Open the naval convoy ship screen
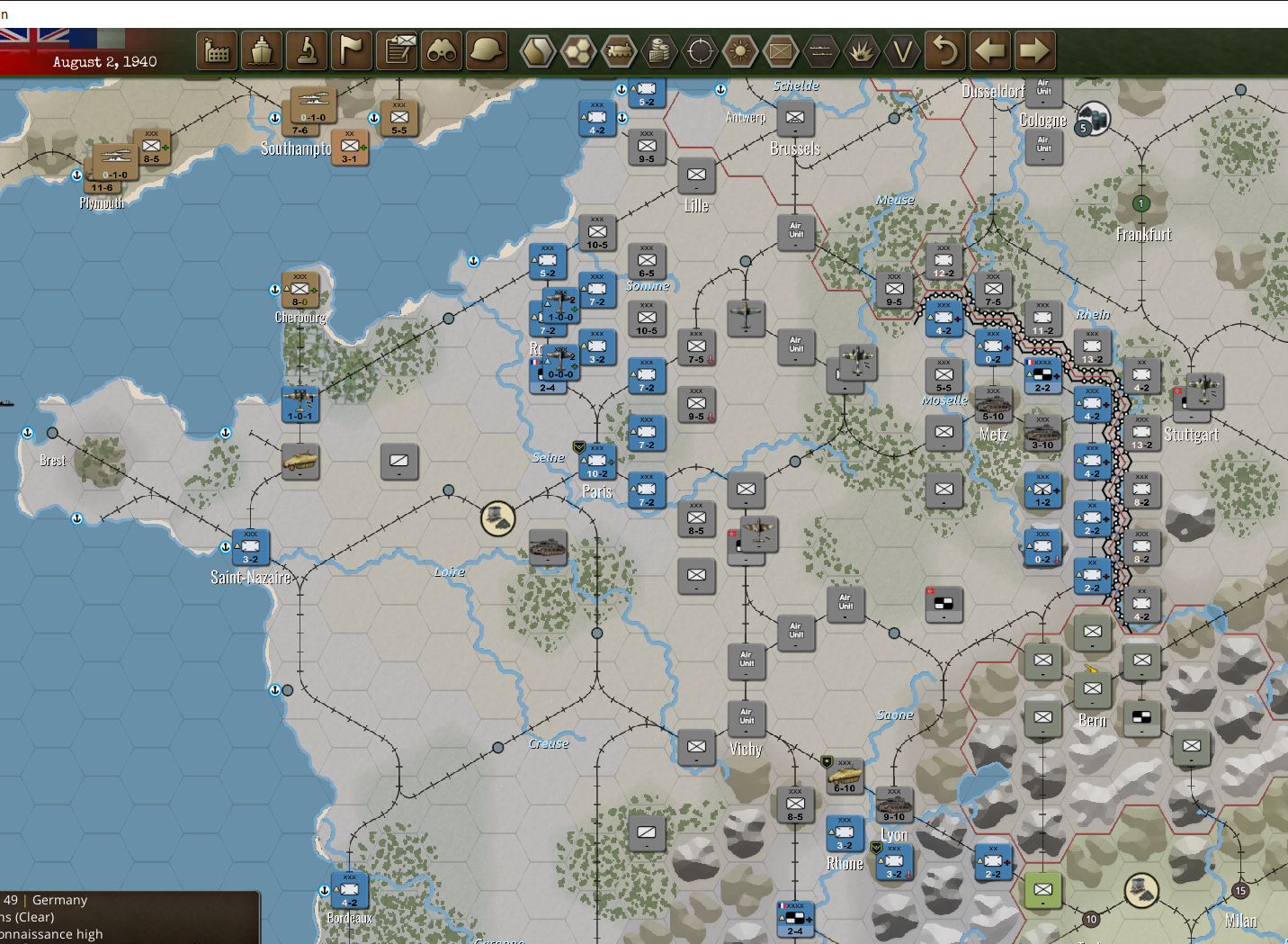Image resolution: width=1288 pixels, height=944 pixels. pos(262,50)
